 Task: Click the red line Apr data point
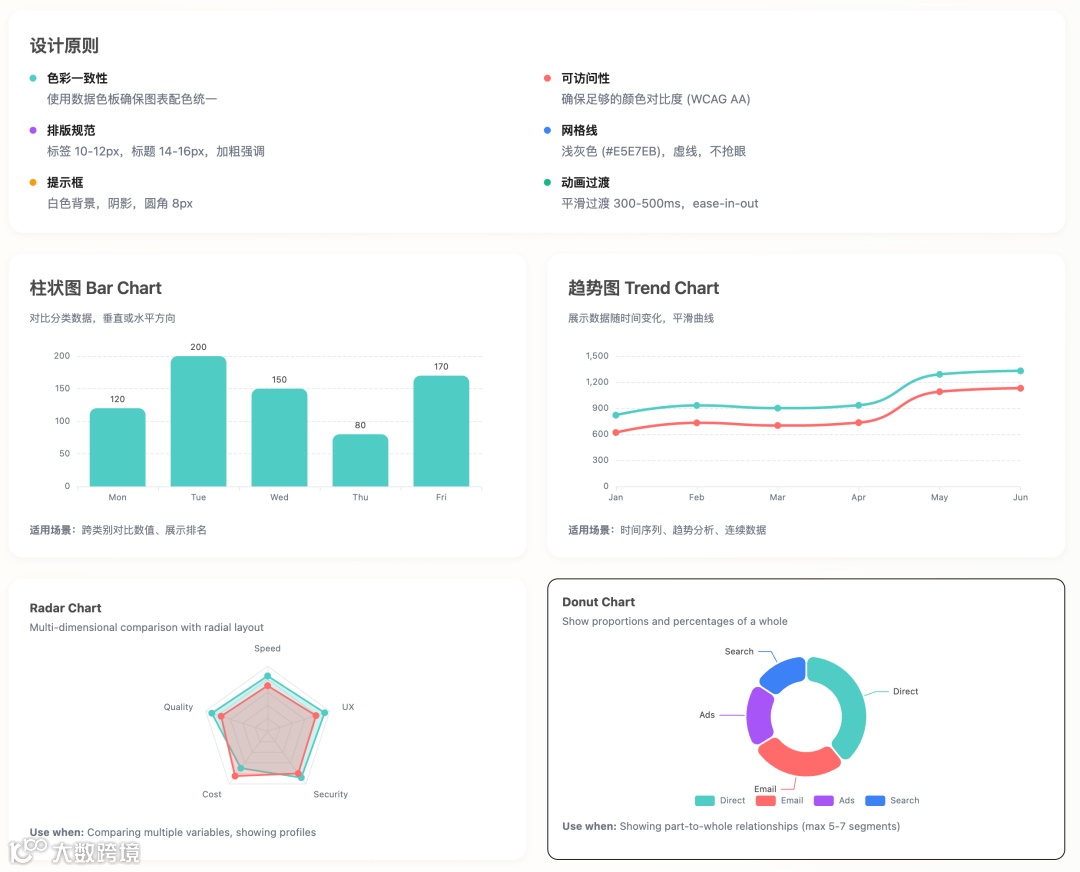point(858,423)
